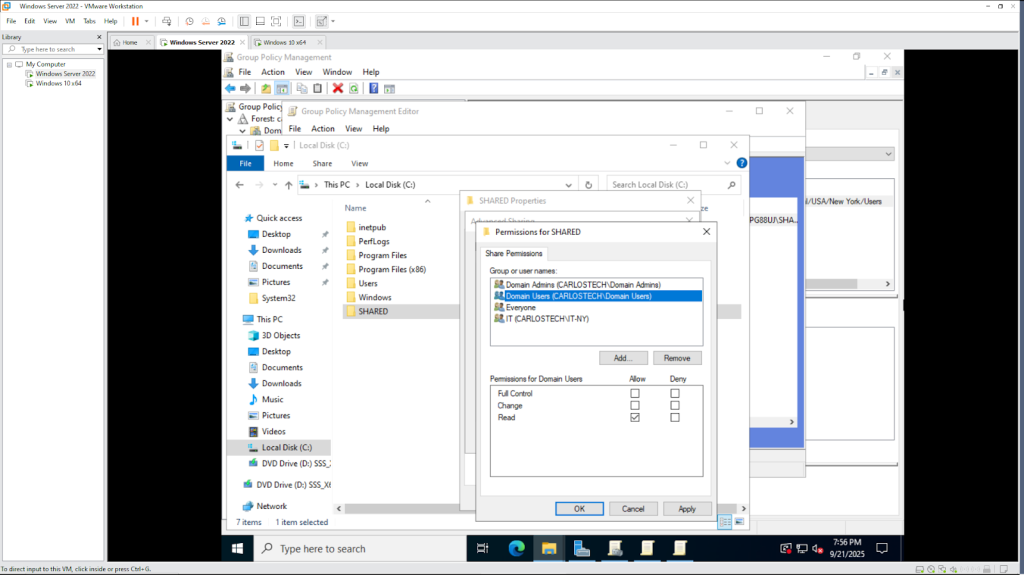
Task: Open Microsoft Edge from the taskbar
Action: tap(517, 548)
